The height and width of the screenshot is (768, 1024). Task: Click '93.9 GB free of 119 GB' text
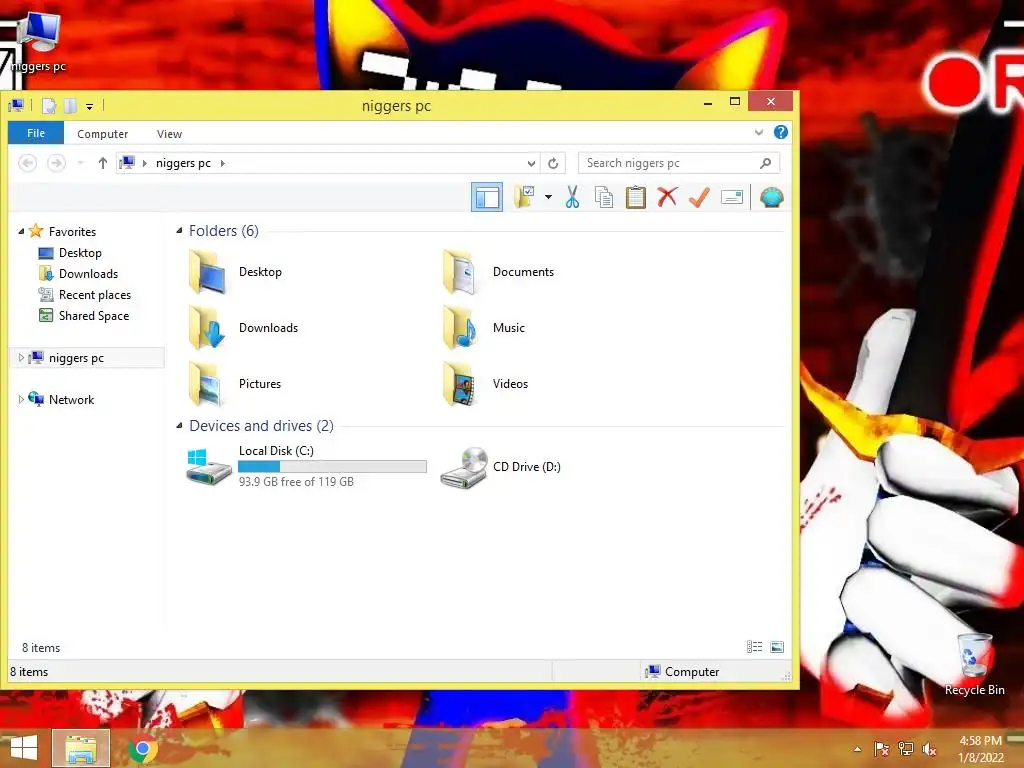(296, 482)
